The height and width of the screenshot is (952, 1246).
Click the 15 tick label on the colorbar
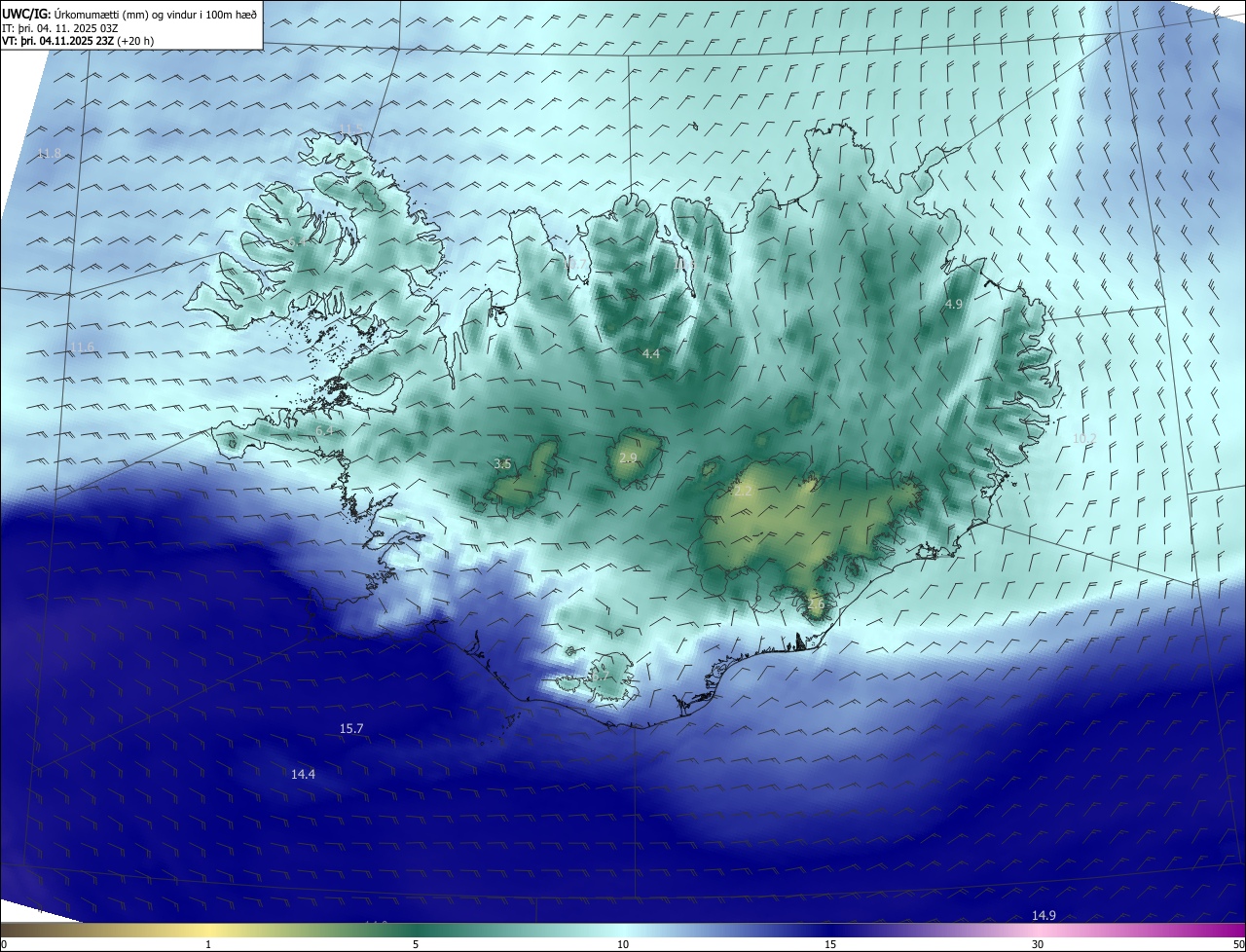point(830,944)
